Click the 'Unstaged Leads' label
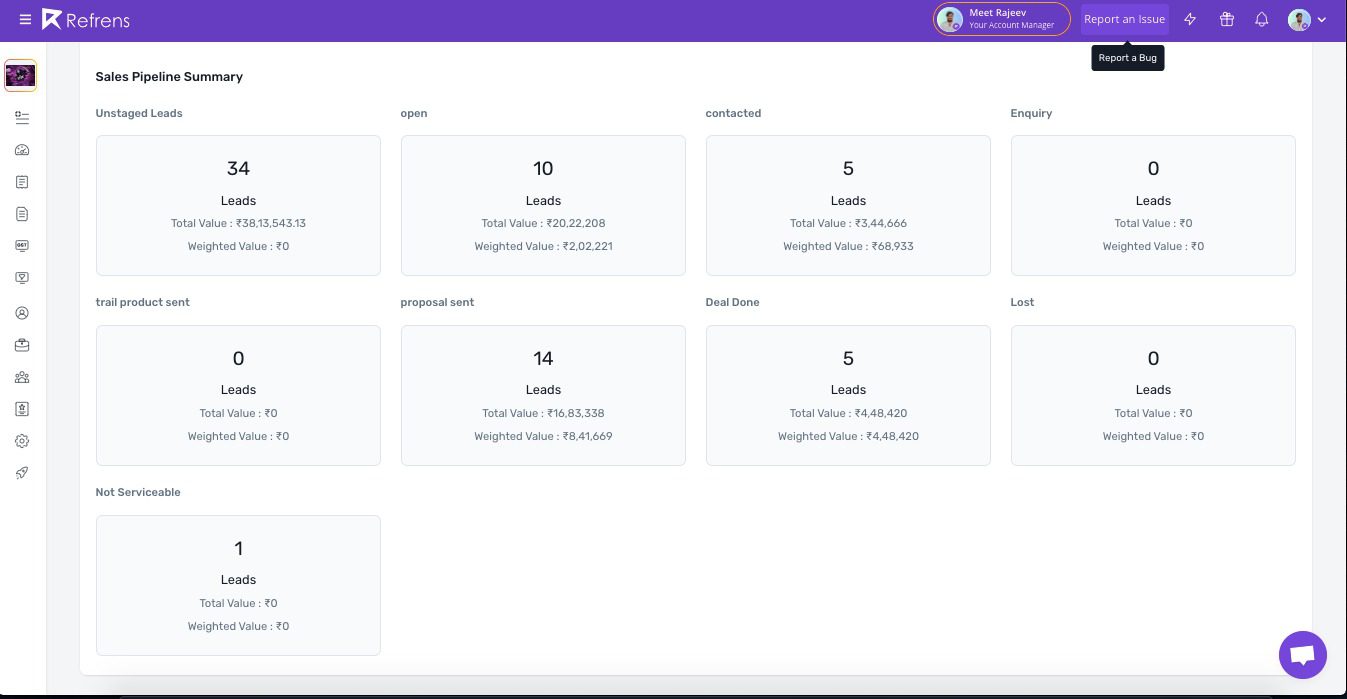Screen dimensions: 1347x699 tap(139, 113)
